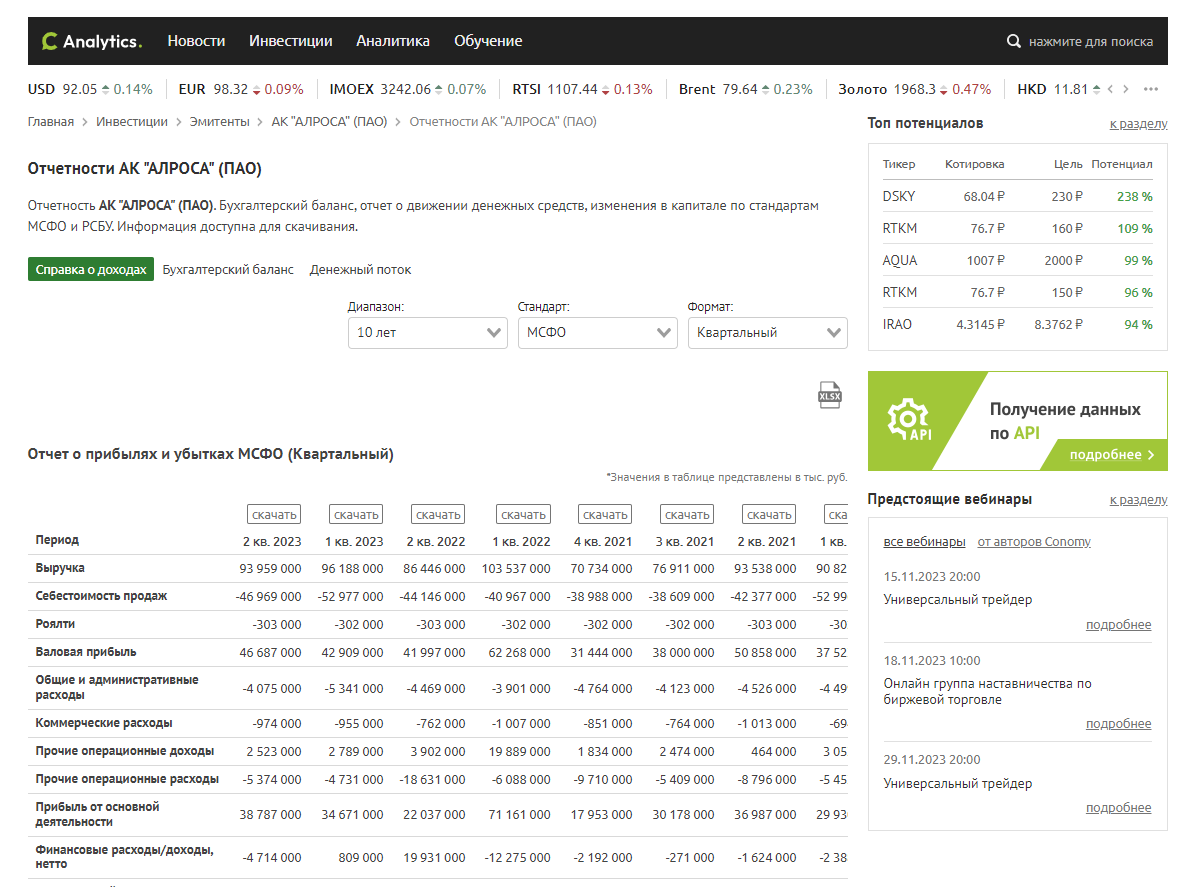This screenshot has height=887, width=1193.
Task: Show previous ticker items arrow
Action: 1111,89
